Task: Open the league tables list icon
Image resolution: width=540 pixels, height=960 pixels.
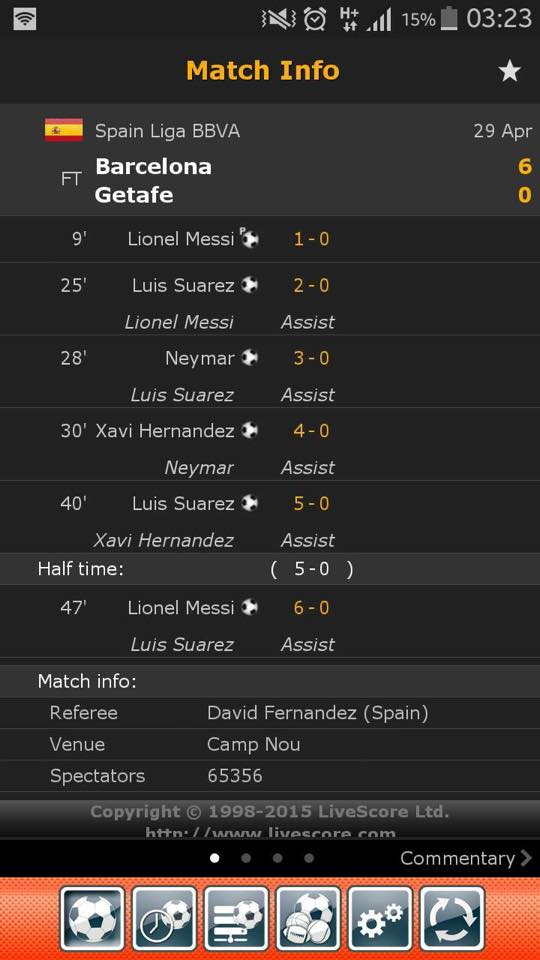Action: point(236,918)
